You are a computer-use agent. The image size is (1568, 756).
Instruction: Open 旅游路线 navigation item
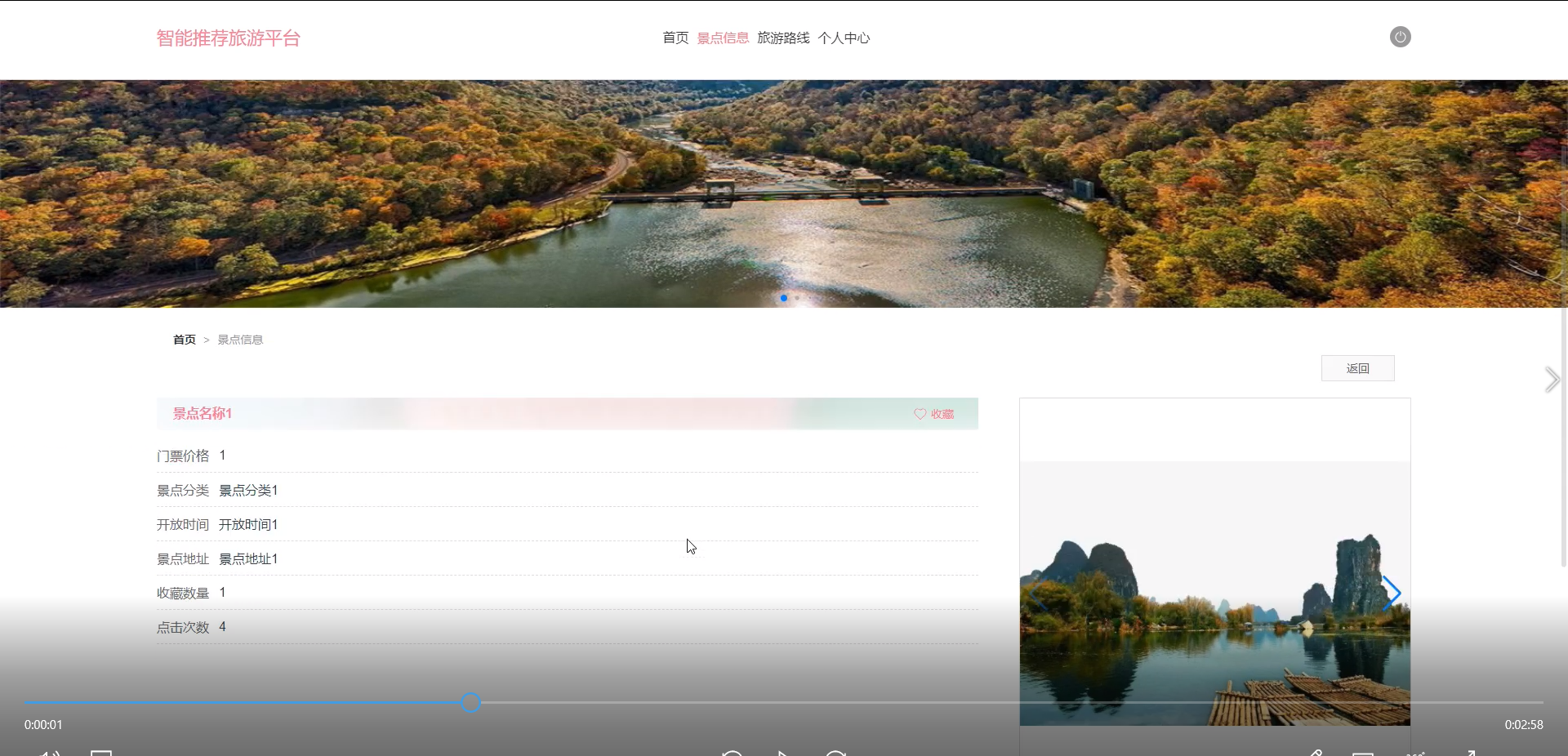[783, 38]
